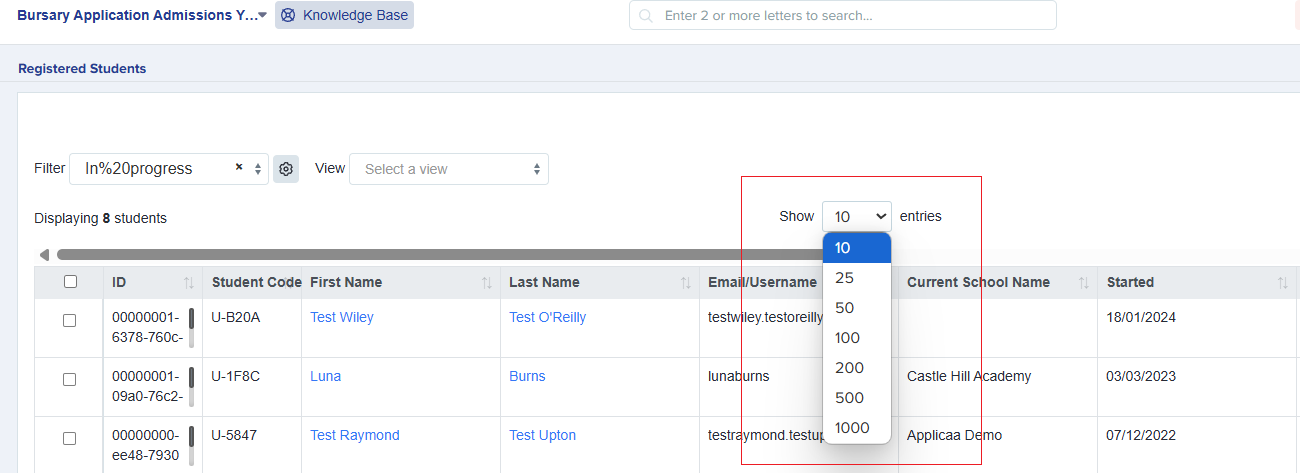Sort by Current School Name arrows
Viewport: 1300px width, 473px height.
1084,283
